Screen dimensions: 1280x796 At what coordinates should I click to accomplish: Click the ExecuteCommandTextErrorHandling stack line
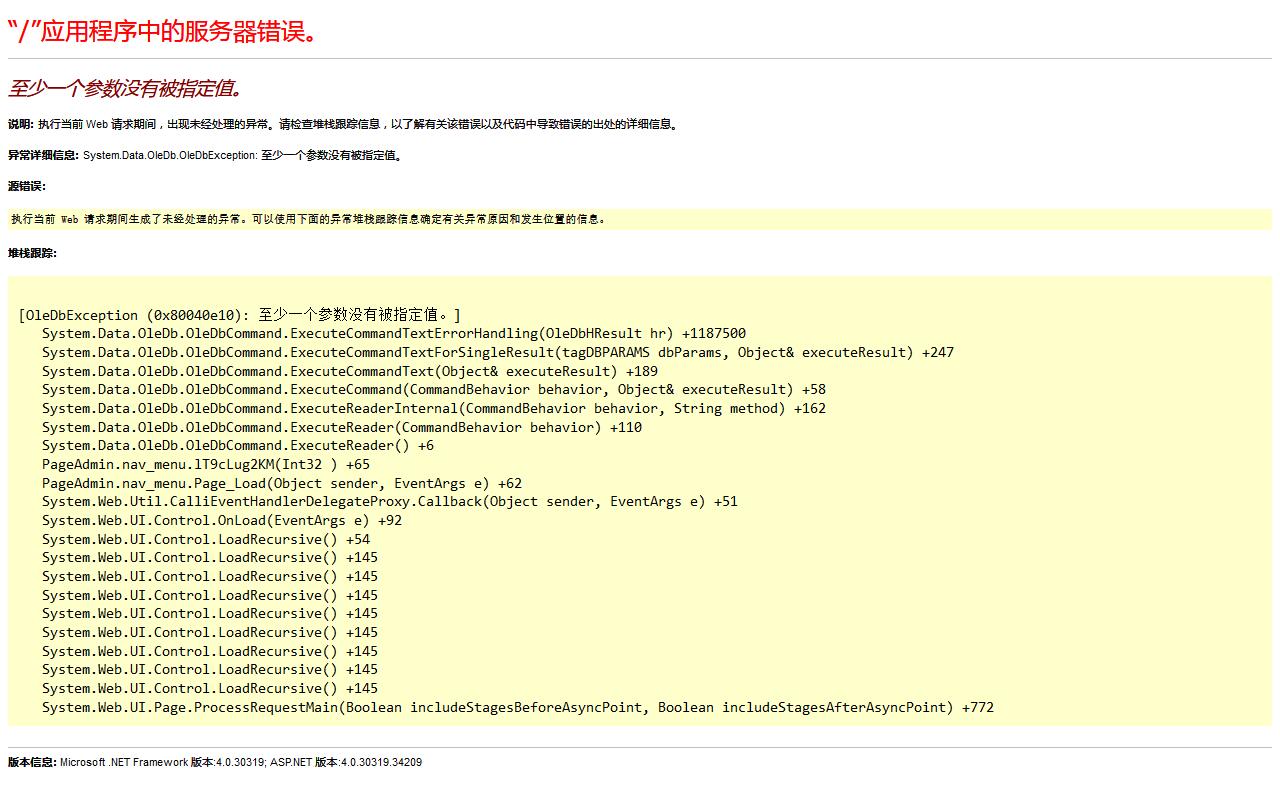393,334
